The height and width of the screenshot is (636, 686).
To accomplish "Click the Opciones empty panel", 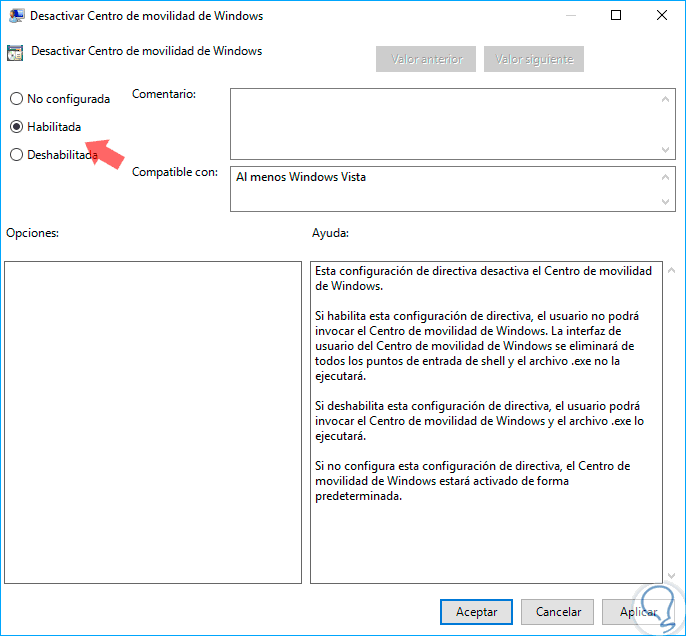I will coord(153,422).
